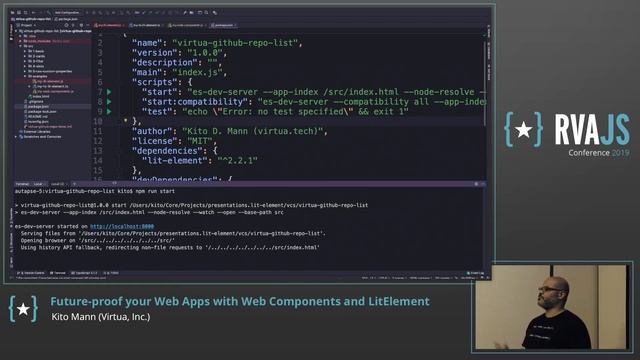
Task: Click the magnifier search icon in toolbar
Action: 206,13
